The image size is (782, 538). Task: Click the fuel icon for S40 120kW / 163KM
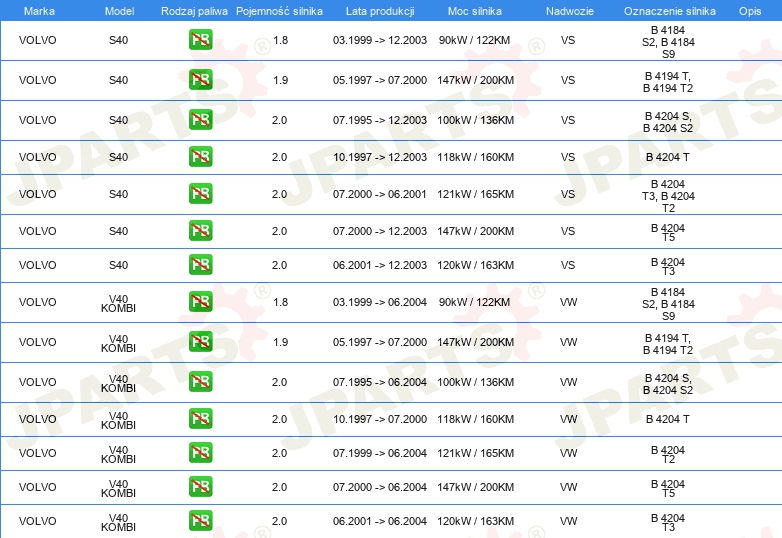[x=200, y=265]
